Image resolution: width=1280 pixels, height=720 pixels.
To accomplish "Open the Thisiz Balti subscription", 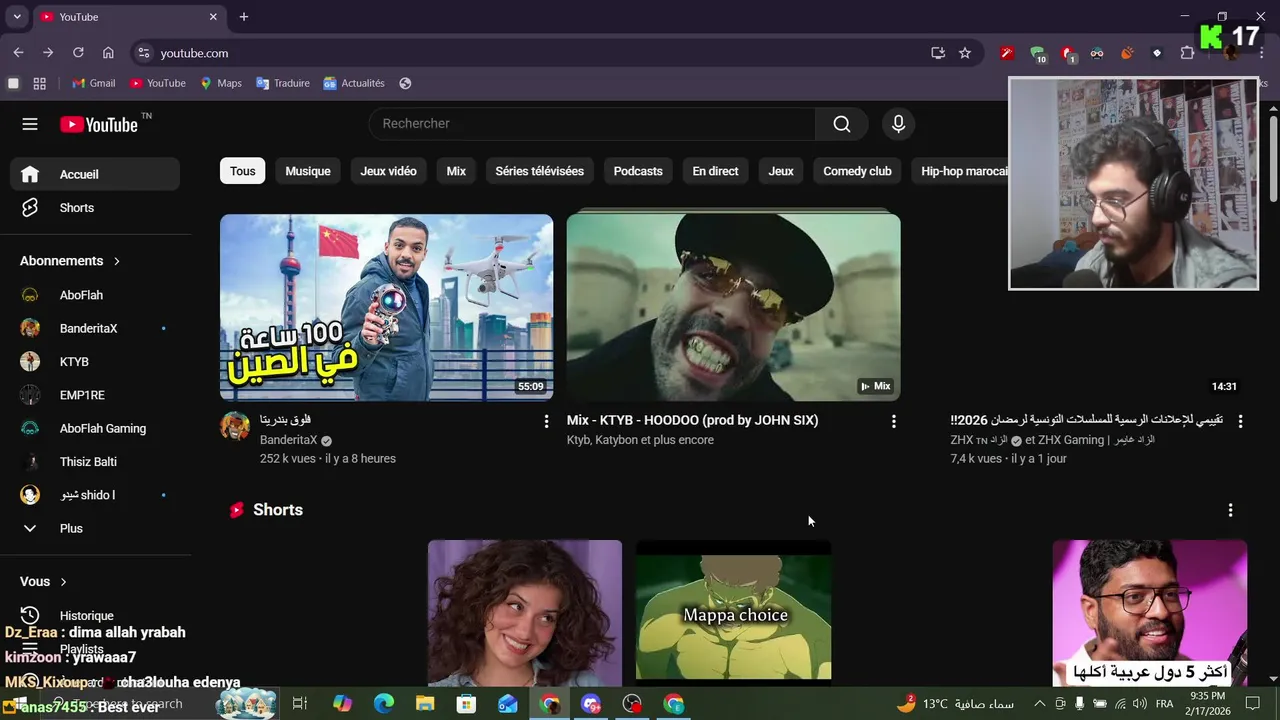I will point(95,462).
